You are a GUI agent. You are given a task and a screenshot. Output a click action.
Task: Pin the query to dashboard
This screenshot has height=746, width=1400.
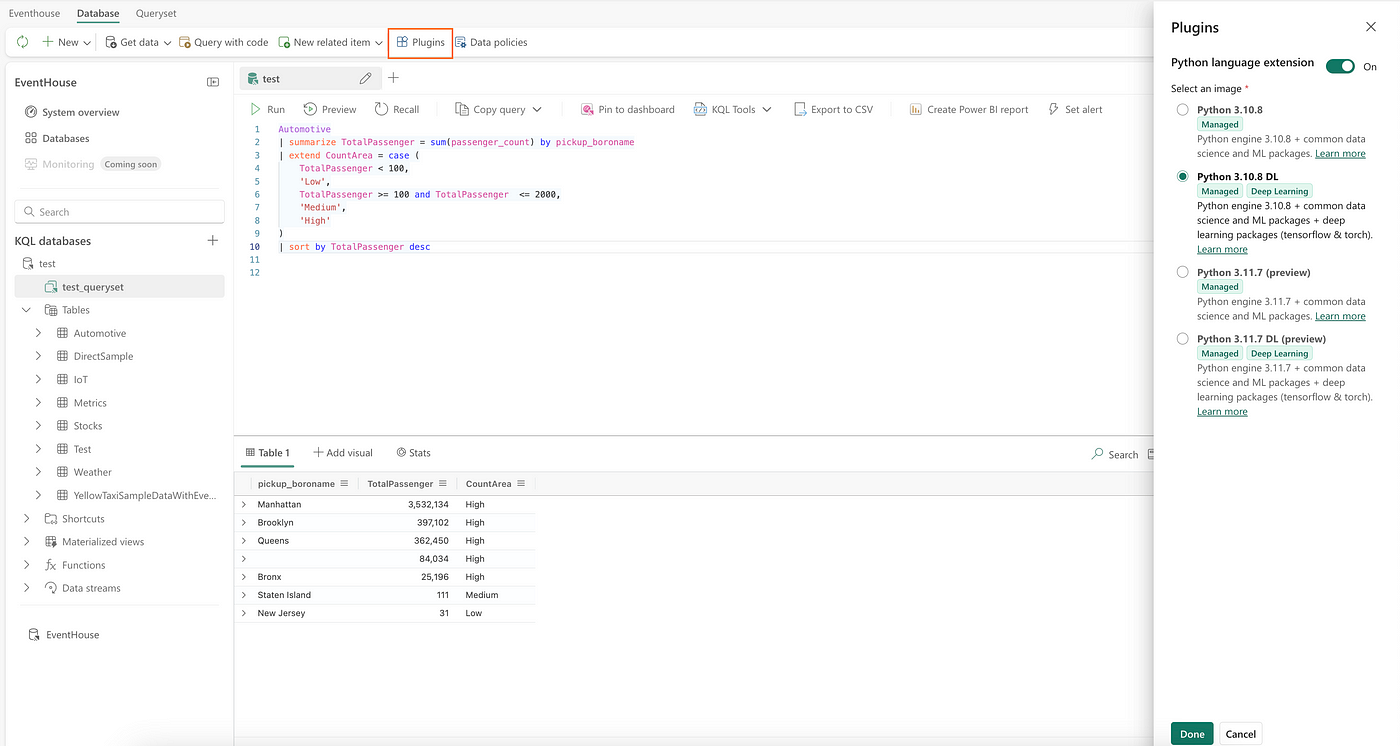627,109
